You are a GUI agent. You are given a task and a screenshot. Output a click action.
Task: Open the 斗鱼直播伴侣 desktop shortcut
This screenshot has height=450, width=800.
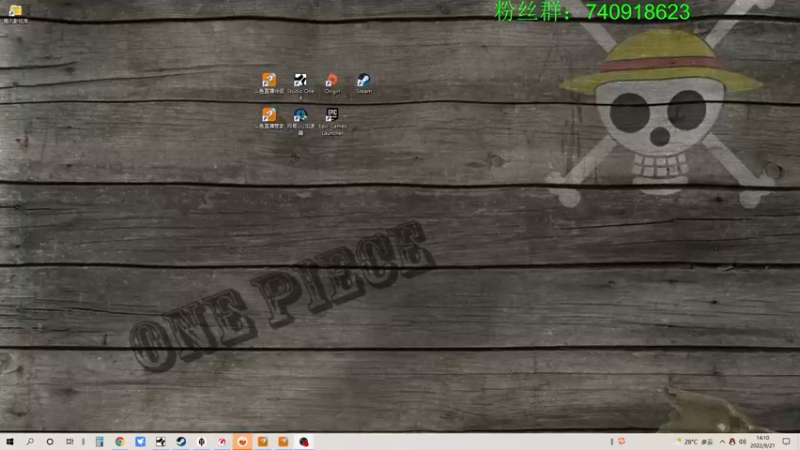point(269,83)
